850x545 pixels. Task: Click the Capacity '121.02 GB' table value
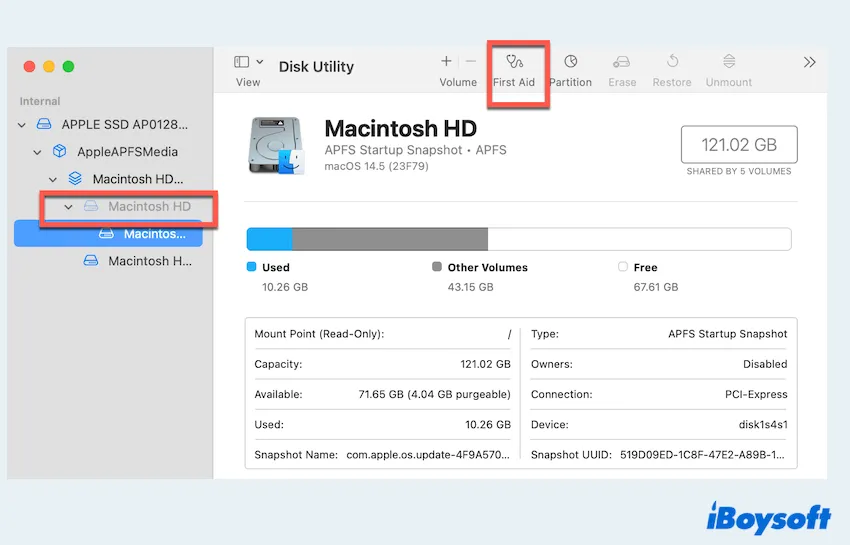pos(486,364)
